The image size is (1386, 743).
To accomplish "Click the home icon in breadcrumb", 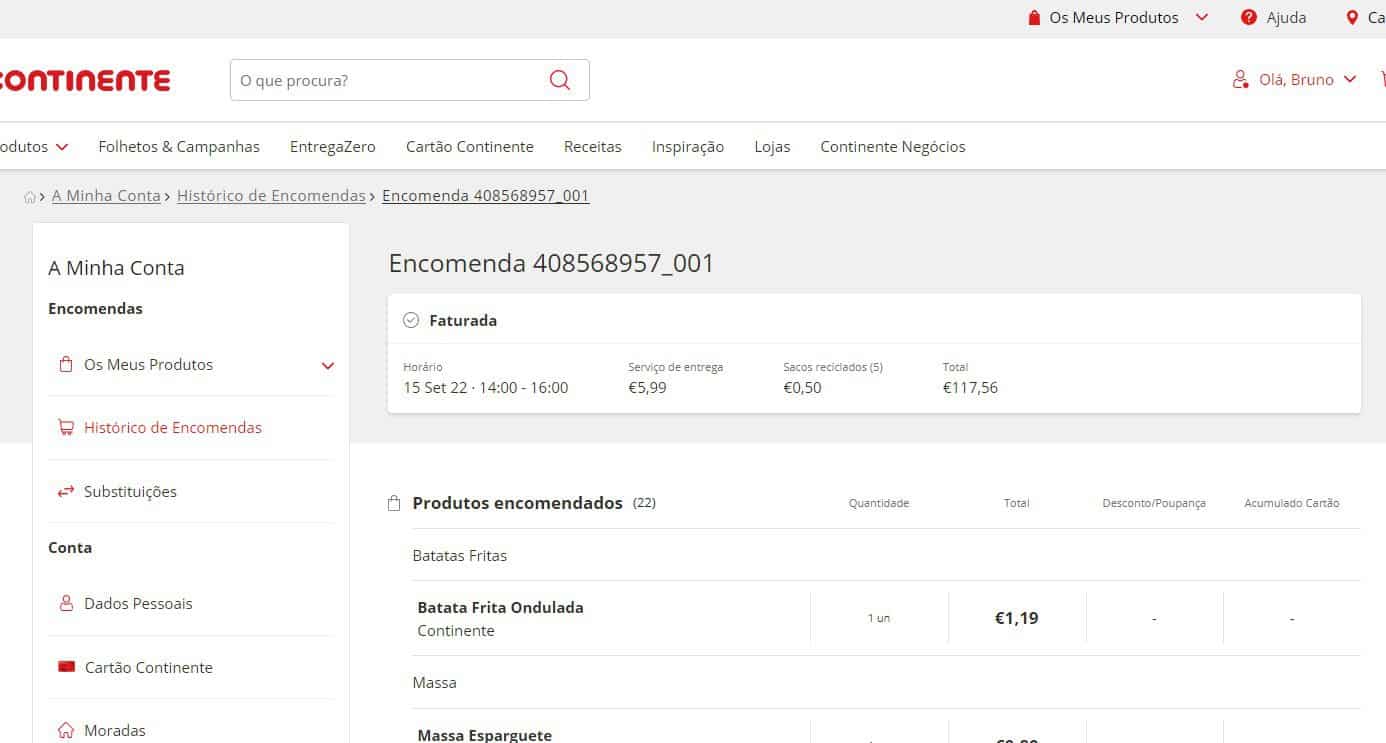I will tap(30, 197).
